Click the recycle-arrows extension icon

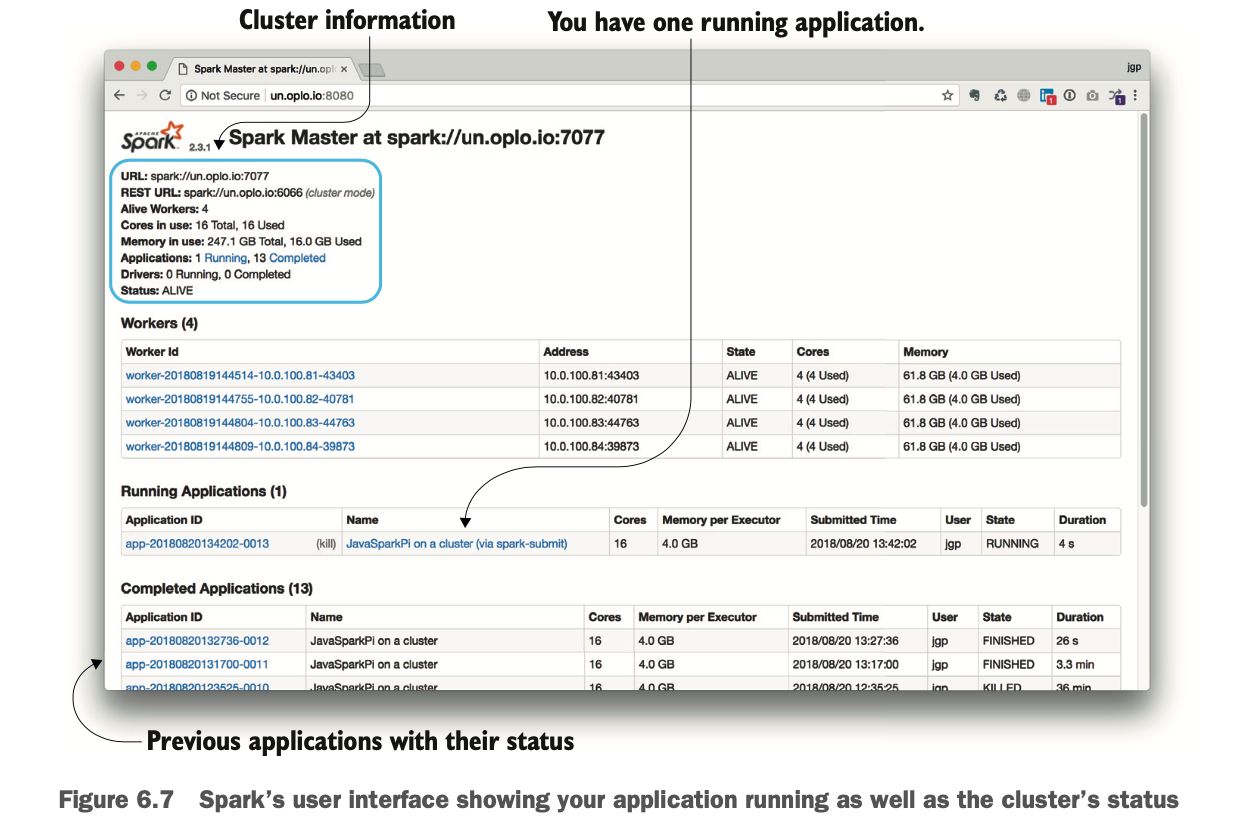[x=999, y=95]
